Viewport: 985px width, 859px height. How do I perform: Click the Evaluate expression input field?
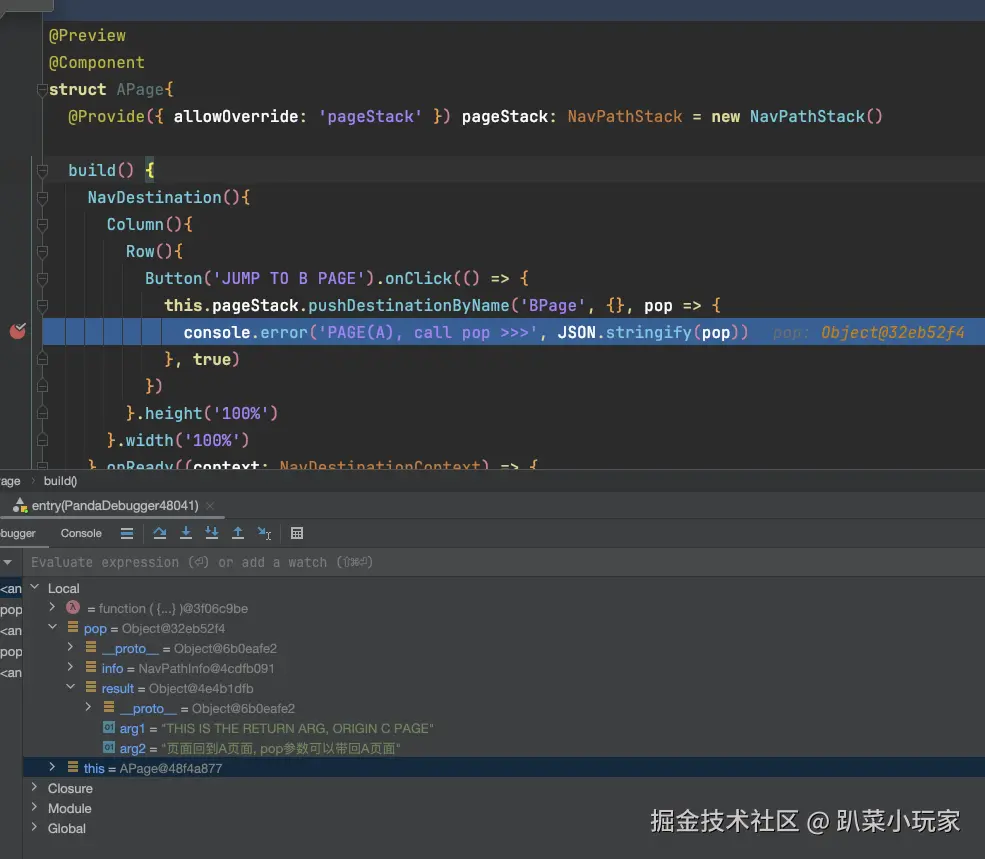tap(200, 562)
